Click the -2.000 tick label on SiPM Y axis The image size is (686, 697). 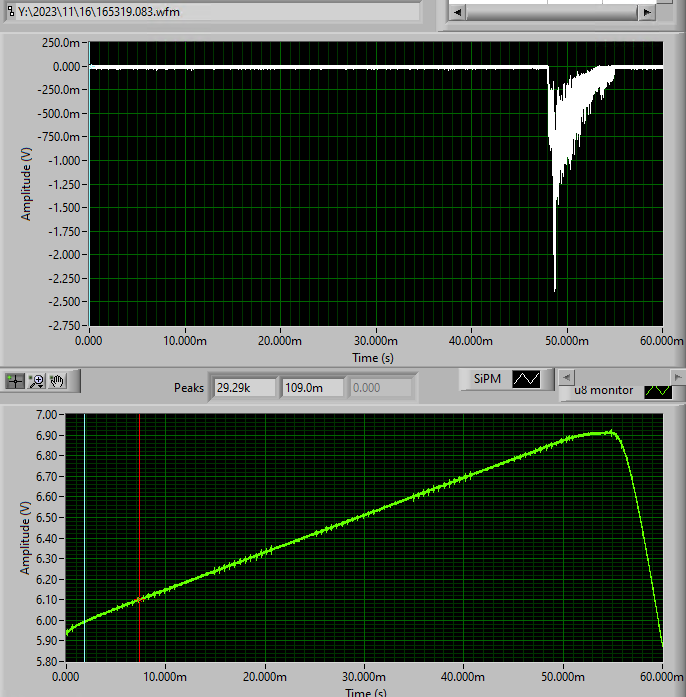(x=64, y=255)
